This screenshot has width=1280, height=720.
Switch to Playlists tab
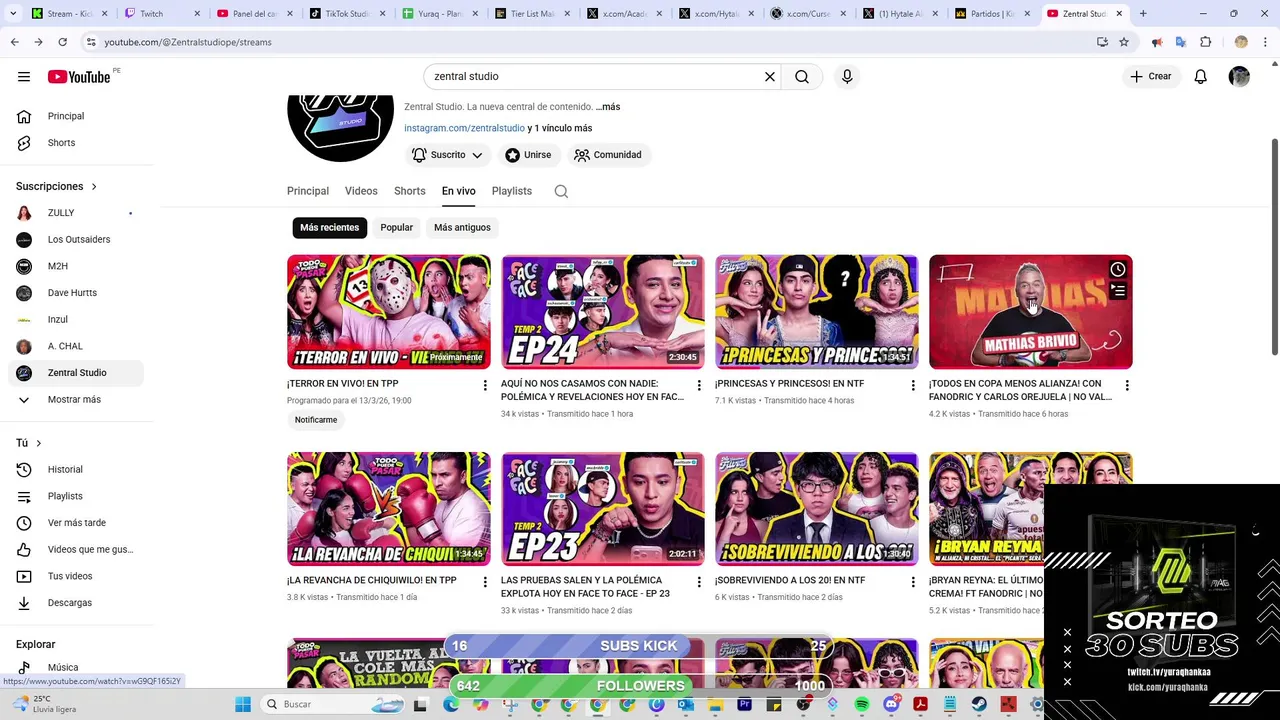[511, 191]
